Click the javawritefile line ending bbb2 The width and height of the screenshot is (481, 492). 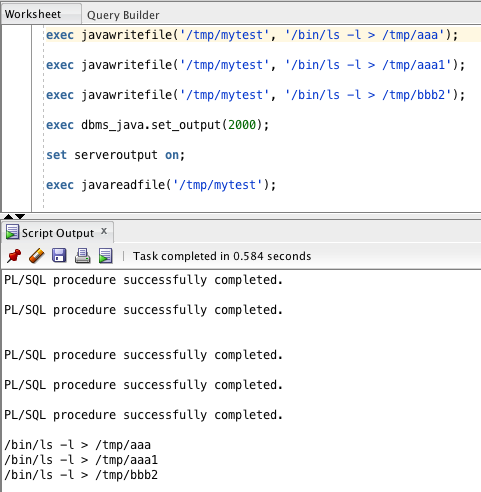click(255, 95)
